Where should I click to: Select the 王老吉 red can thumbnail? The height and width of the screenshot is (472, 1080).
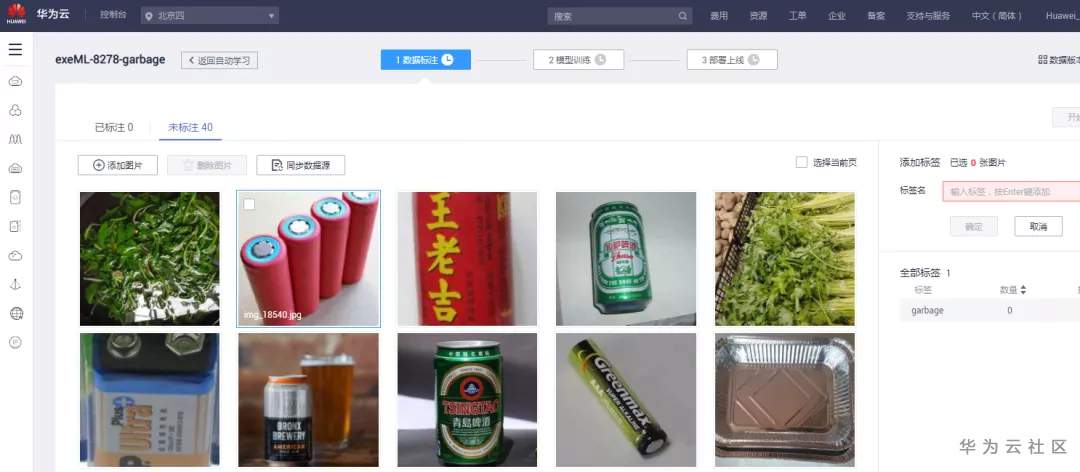[467, 258]
